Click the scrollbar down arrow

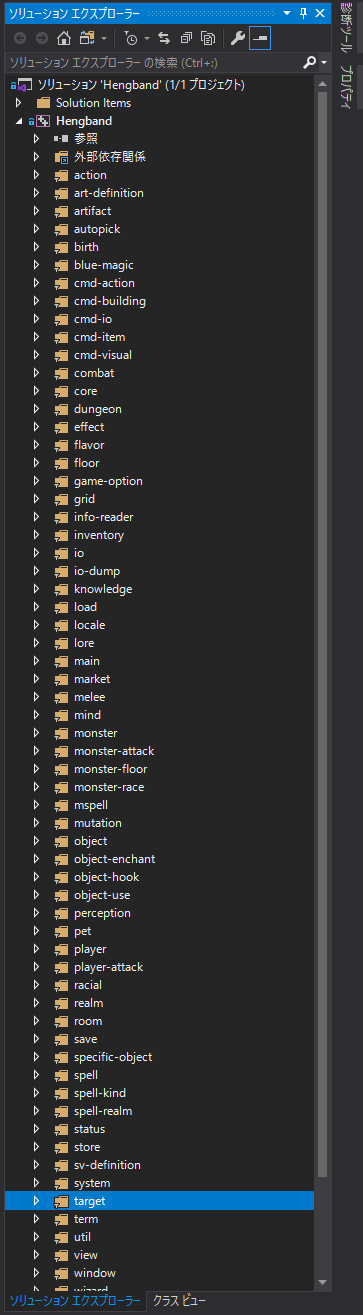point(322,1282)
